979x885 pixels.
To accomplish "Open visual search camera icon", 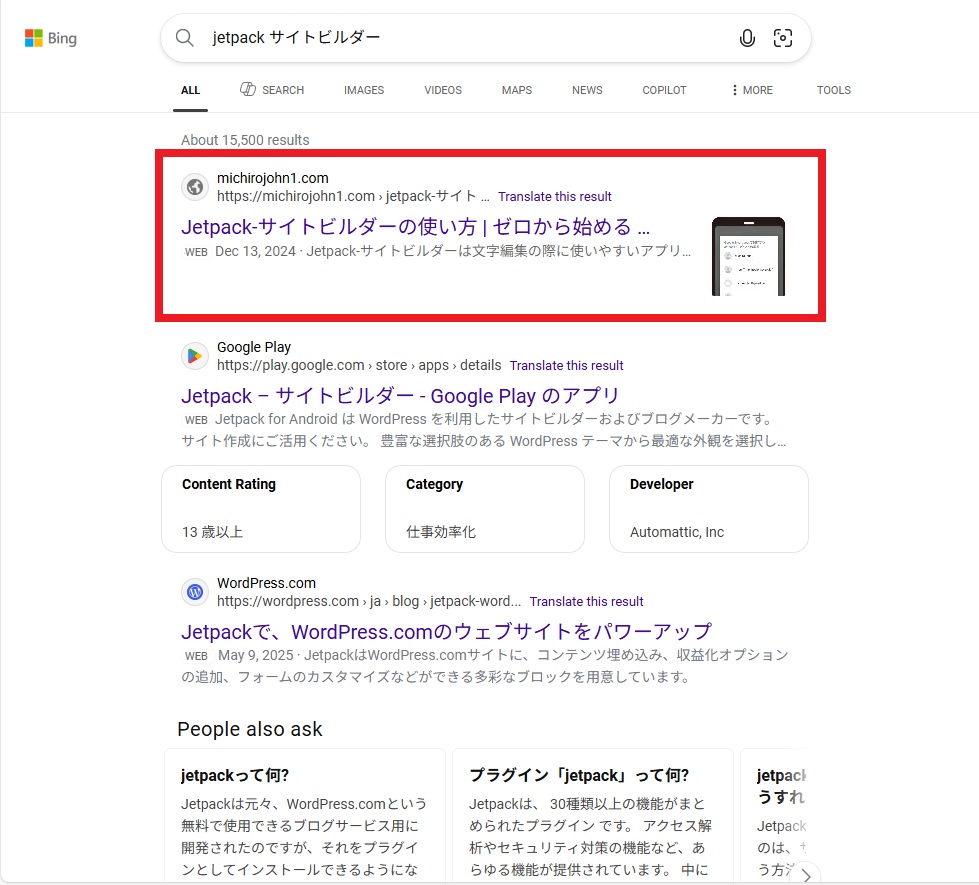I will pos(782,38).
